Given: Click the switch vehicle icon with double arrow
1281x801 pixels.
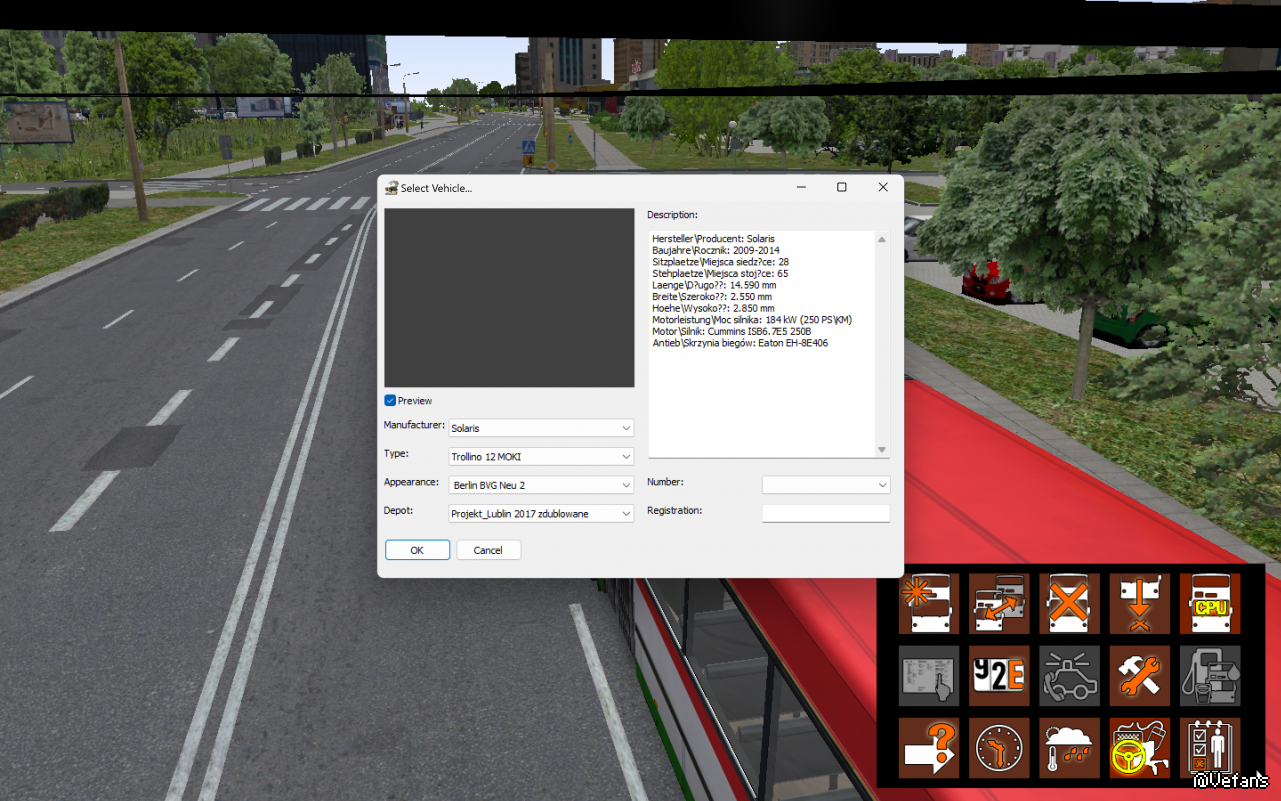Looking at the screenshot, I should [998, 603].
